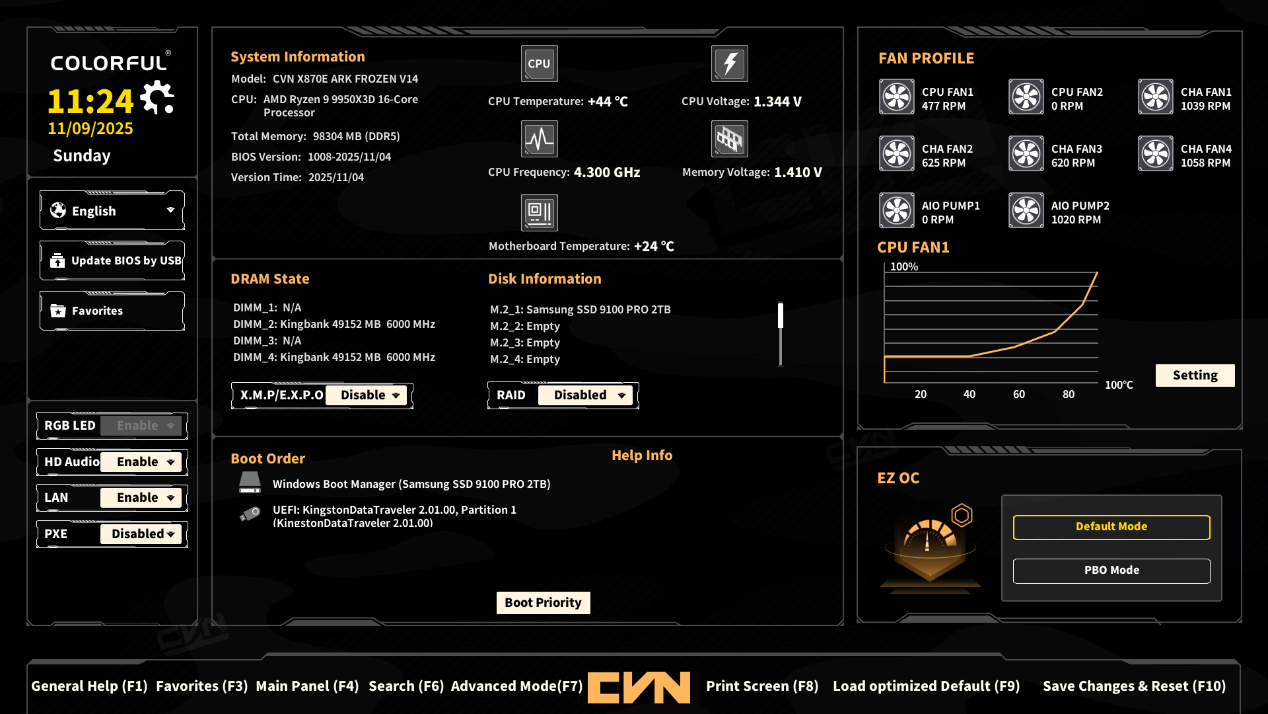Screen dimensions: 1268x714
Task: Select the CHA FAN3 fan icon
Action: (1026, 154)
